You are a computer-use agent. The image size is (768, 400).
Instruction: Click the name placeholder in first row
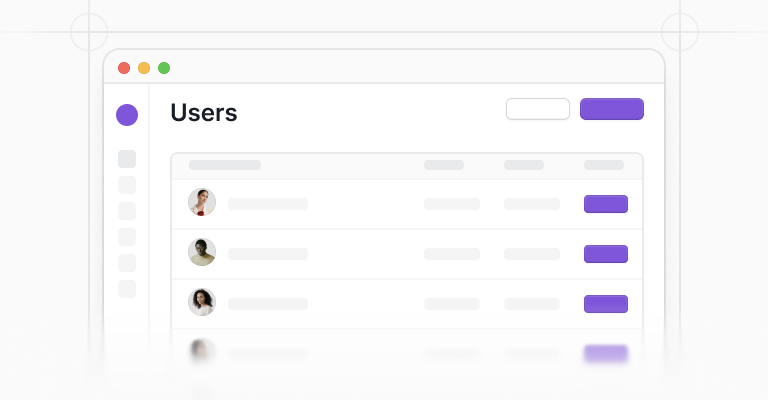click(x=268, y=204)
